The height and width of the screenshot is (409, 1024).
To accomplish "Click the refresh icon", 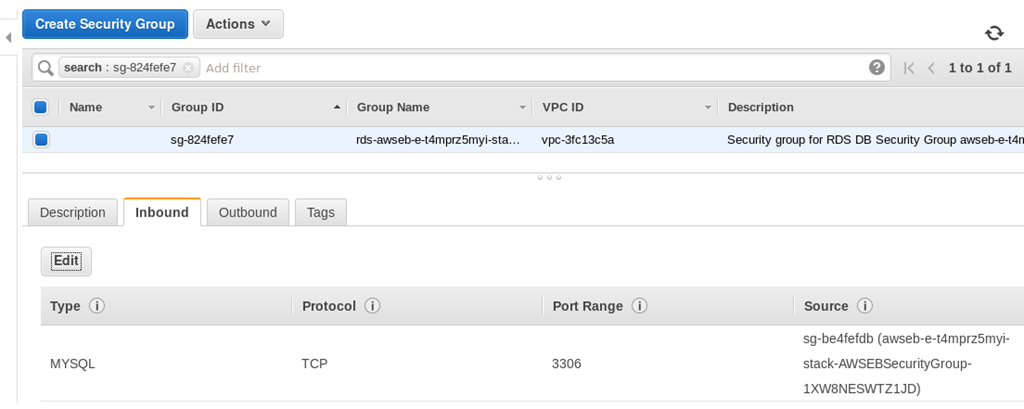I will [x=994, y=33].
